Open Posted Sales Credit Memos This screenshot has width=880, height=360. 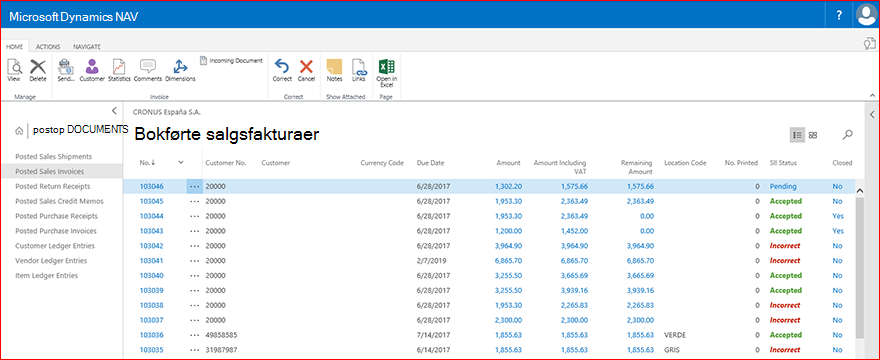(59, 201)
